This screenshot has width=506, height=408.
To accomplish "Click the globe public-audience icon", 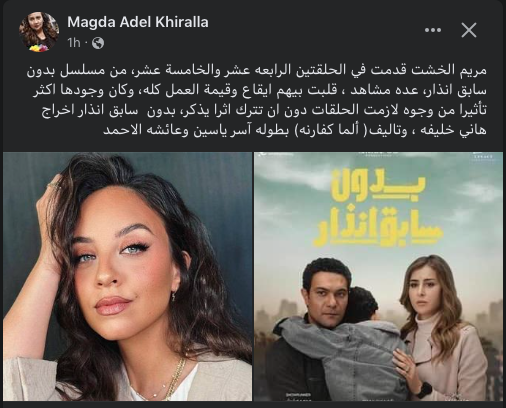I will 98,43.
